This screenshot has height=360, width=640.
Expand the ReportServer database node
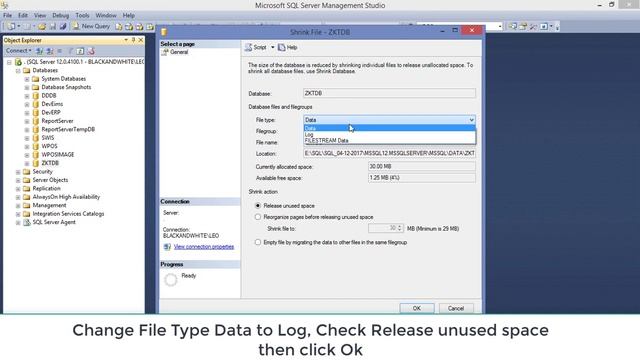tap(27, 121)
